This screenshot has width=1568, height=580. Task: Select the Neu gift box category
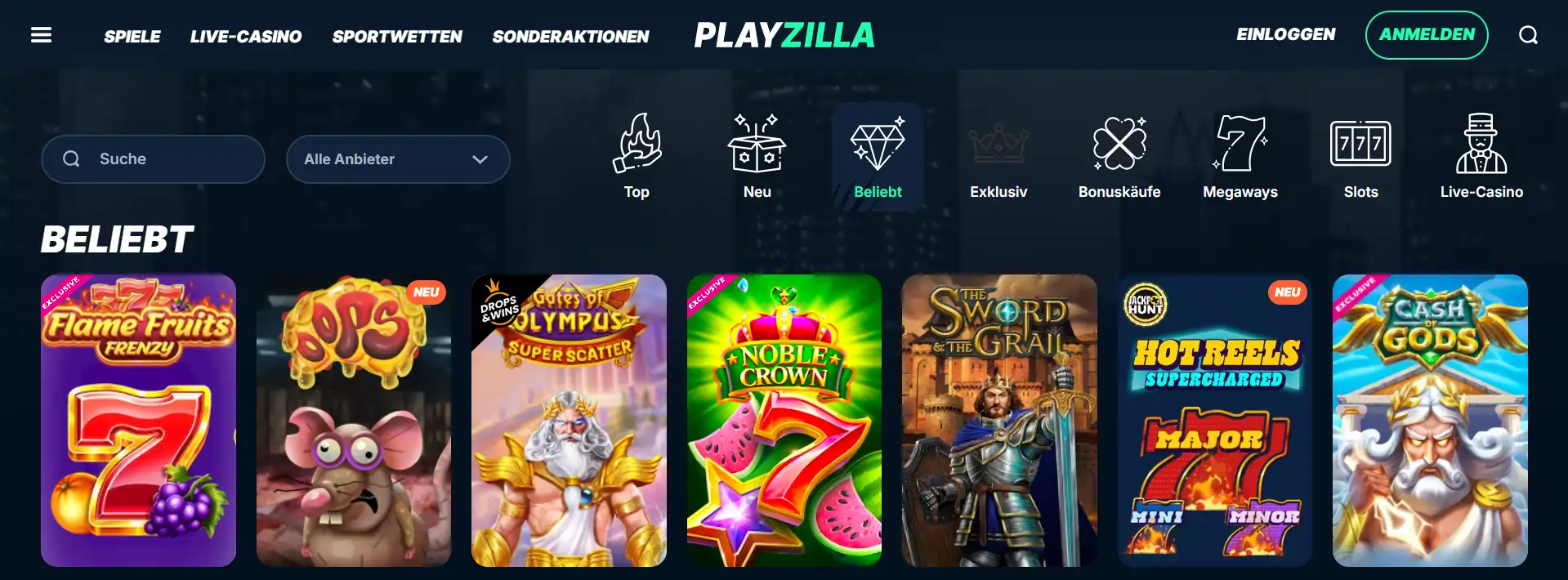pyautogui.click(x=757, y=157)
